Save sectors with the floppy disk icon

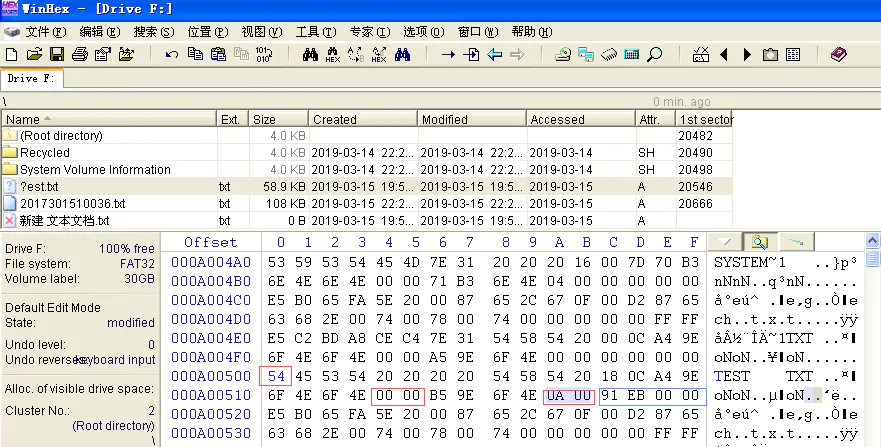[x=57, y=54]
